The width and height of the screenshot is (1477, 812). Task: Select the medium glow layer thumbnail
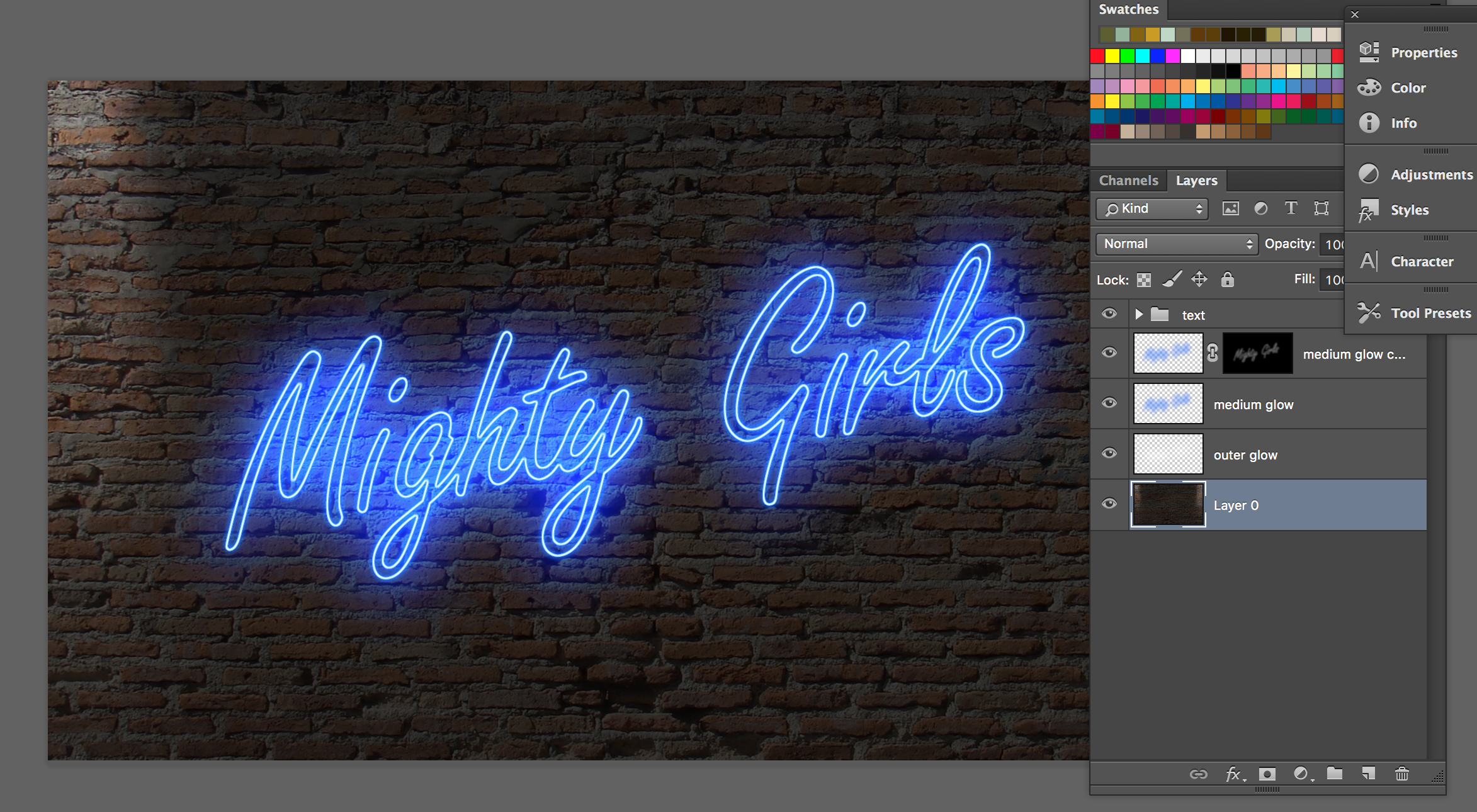pyautogui.click(x=1168, y=403)
